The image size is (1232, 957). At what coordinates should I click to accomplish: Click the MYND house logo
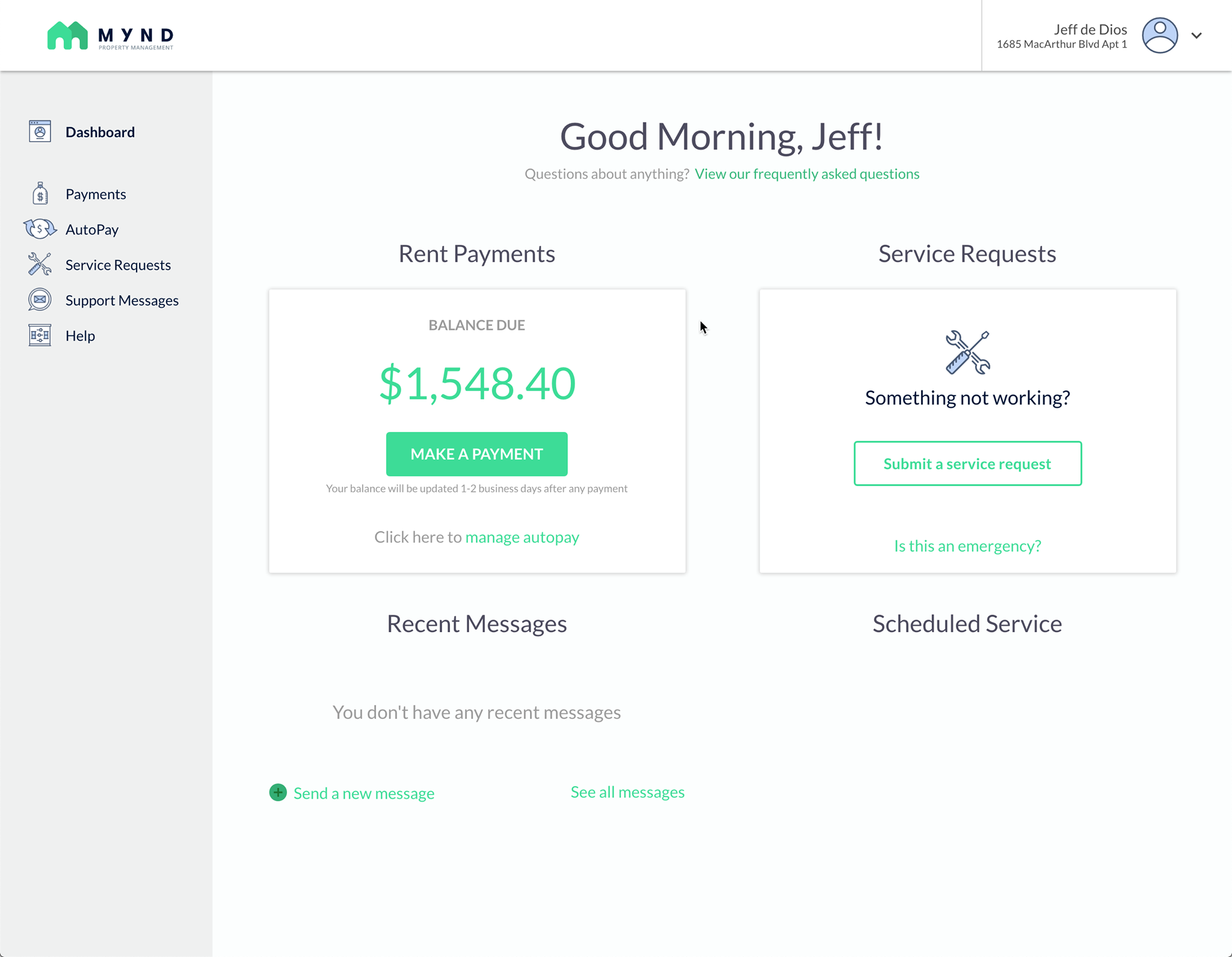click(x=67, y=35)
